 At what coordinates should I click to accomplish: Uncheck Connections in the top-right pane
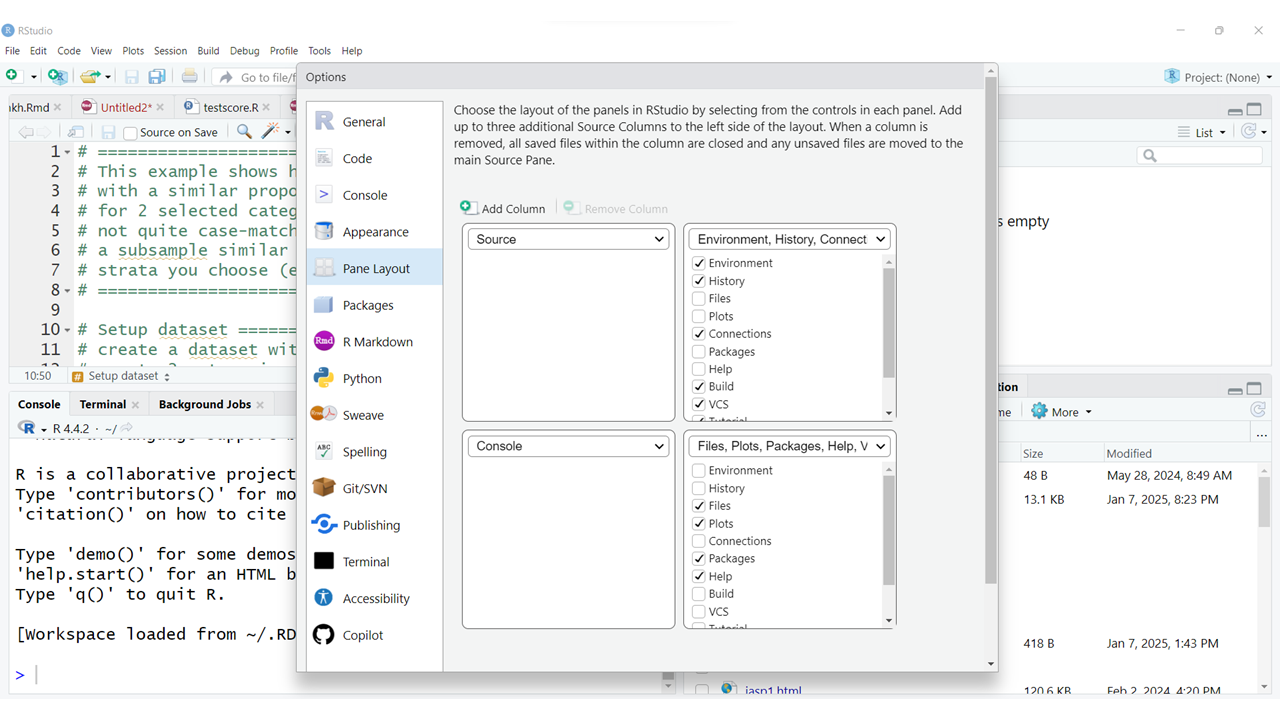point(699,334)
